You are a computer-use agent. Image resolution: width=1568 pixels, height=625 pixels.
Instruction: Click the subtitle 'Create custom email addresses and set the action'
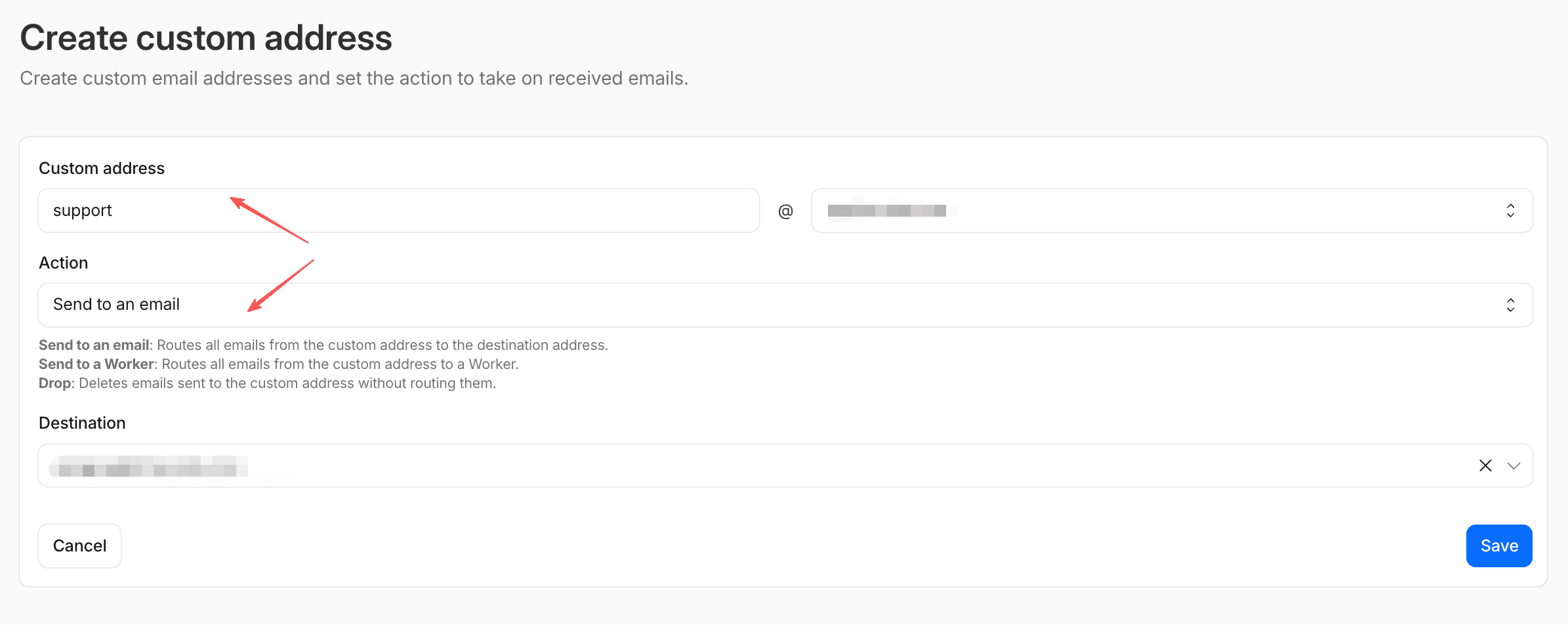(354, 78)
